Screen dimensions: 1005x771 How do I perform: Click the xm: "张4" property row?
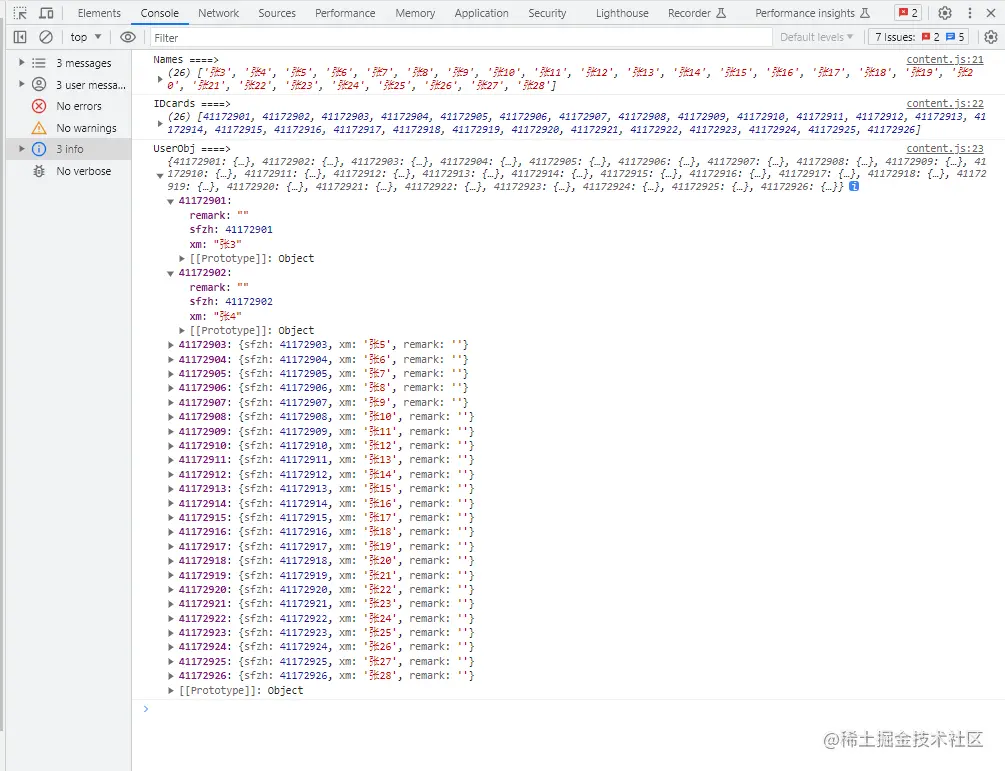[215, 316]
